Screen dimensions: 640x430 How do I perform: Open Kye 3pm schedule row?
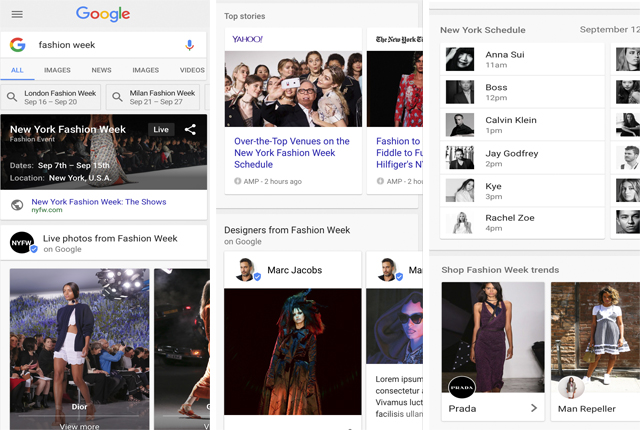point(522,191)
